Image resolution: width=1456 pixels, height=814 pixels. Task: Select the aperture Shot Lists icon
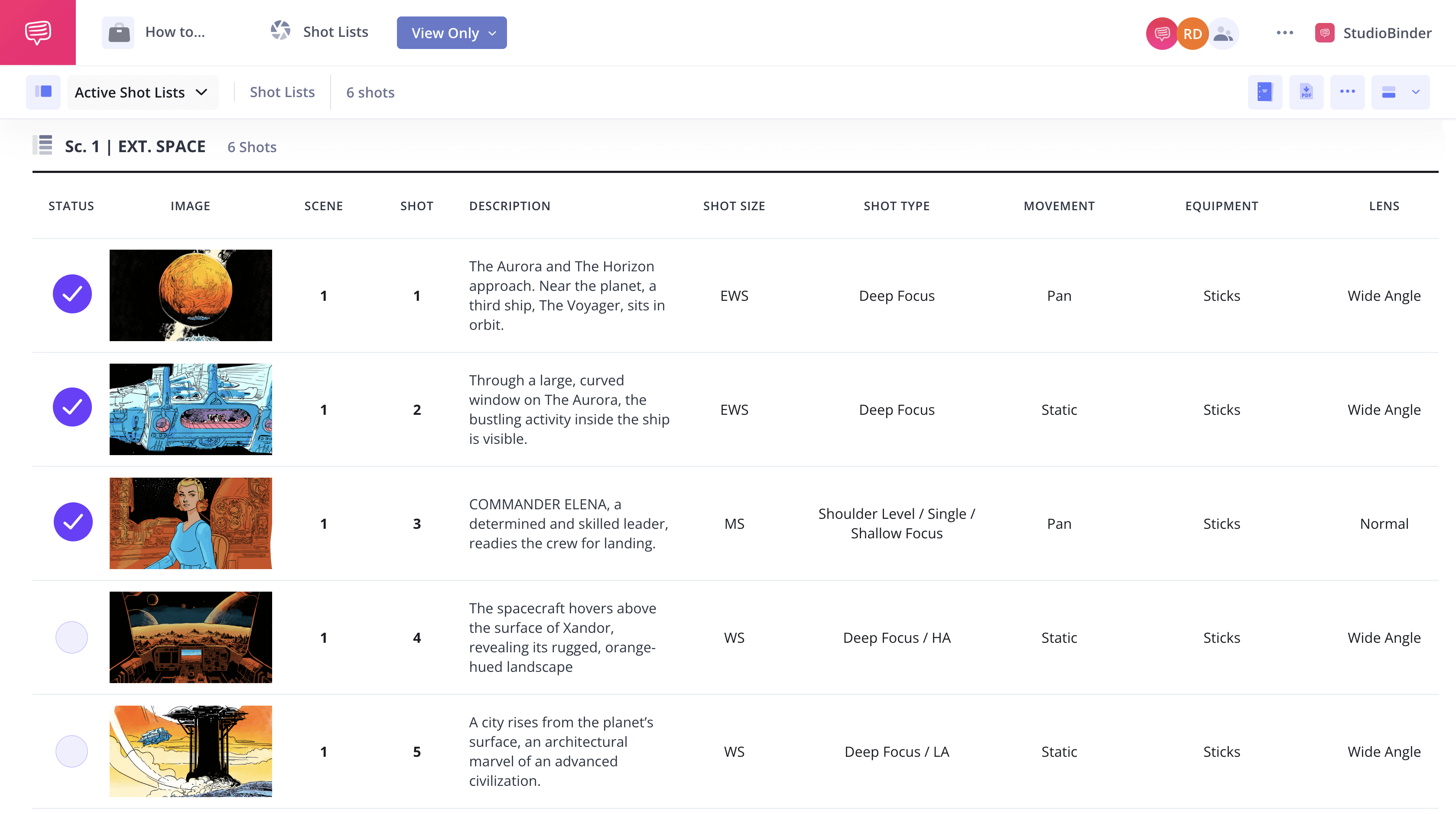pos(281,32)
